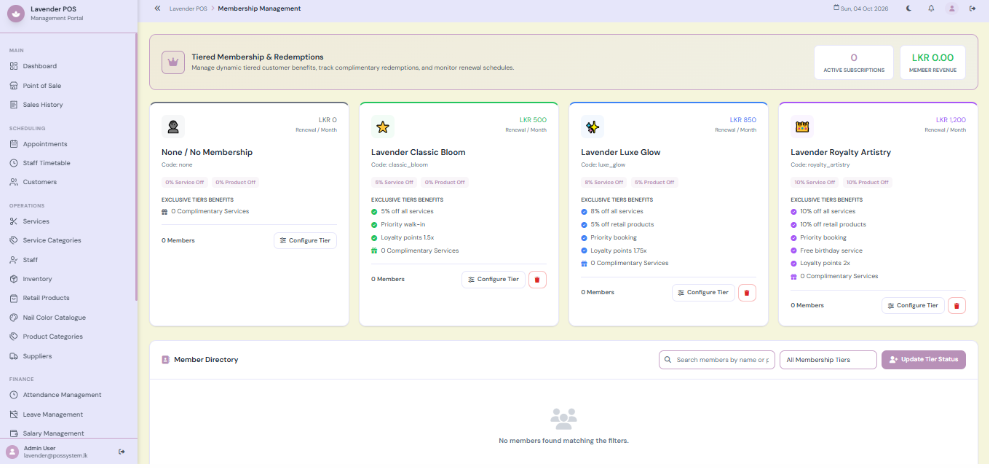Delete Lavender Royalty Artistry tier trash icon
The height and width of the screenshot is (468, 989).
[x=956, y=305]
